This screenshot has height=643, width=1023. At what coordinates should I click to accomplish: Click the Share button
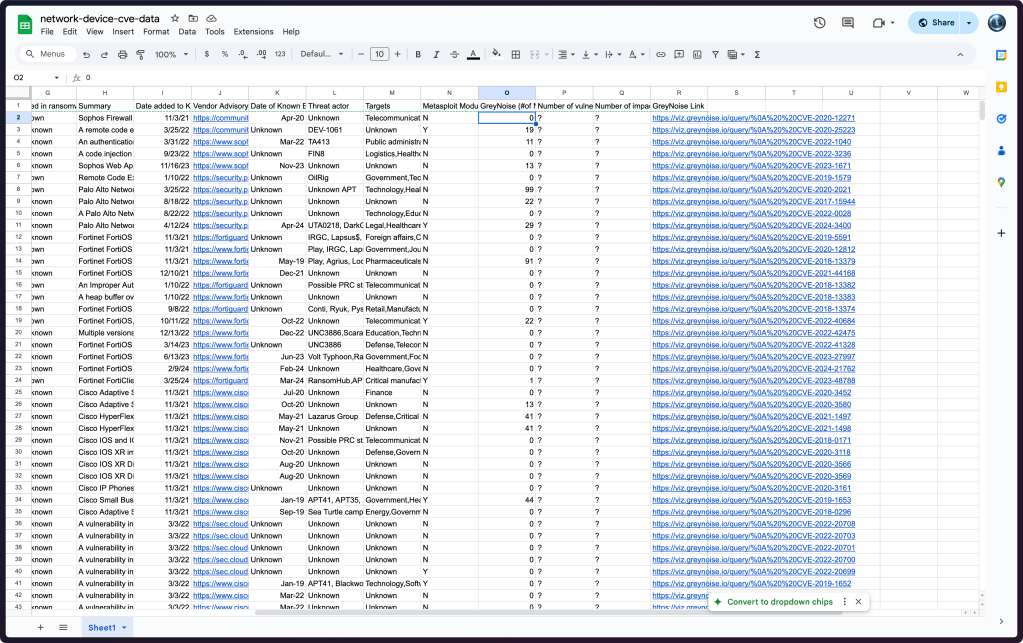936,23
